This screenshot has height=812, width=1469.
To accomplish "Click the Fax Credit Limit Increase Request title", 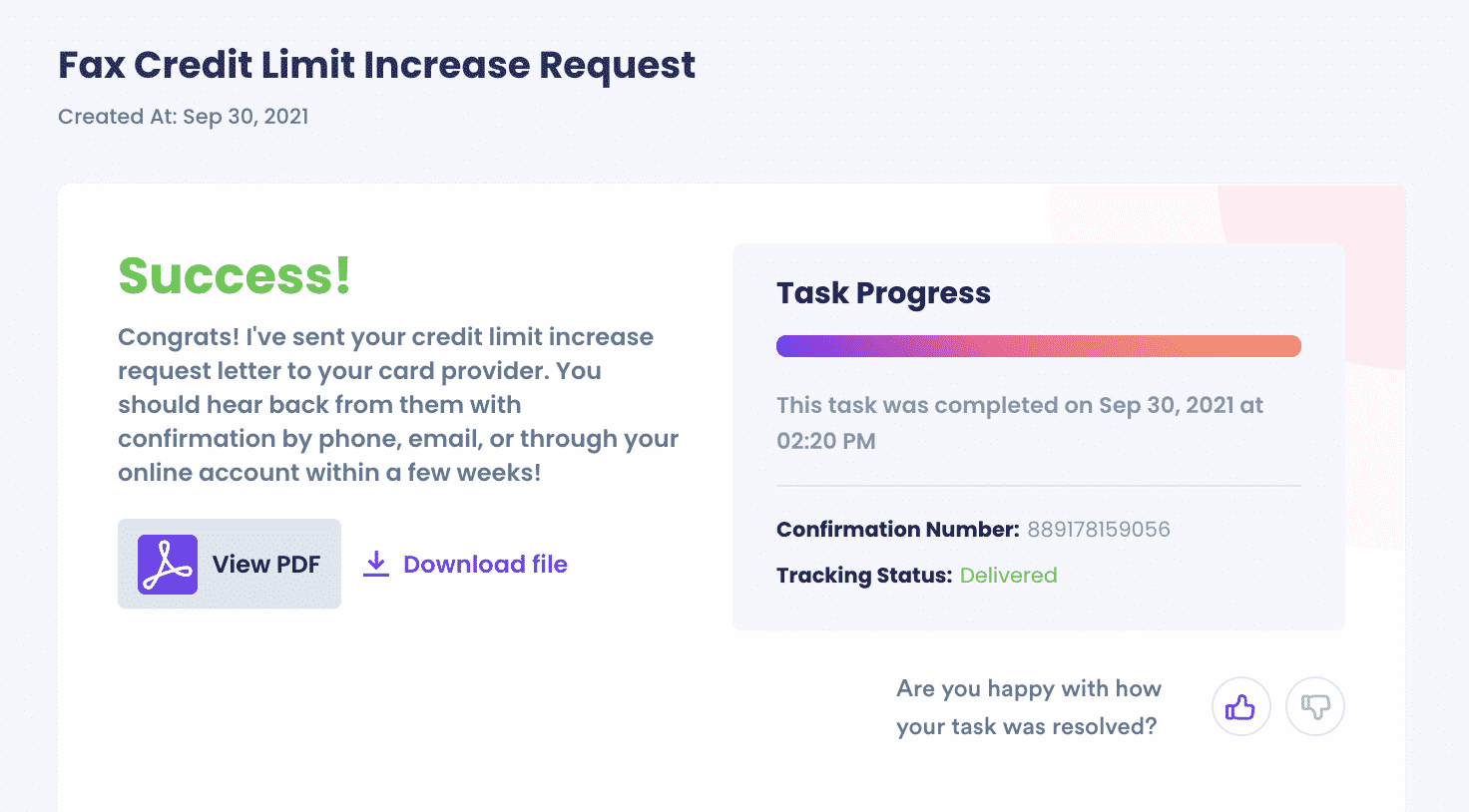I will (376, 65).
